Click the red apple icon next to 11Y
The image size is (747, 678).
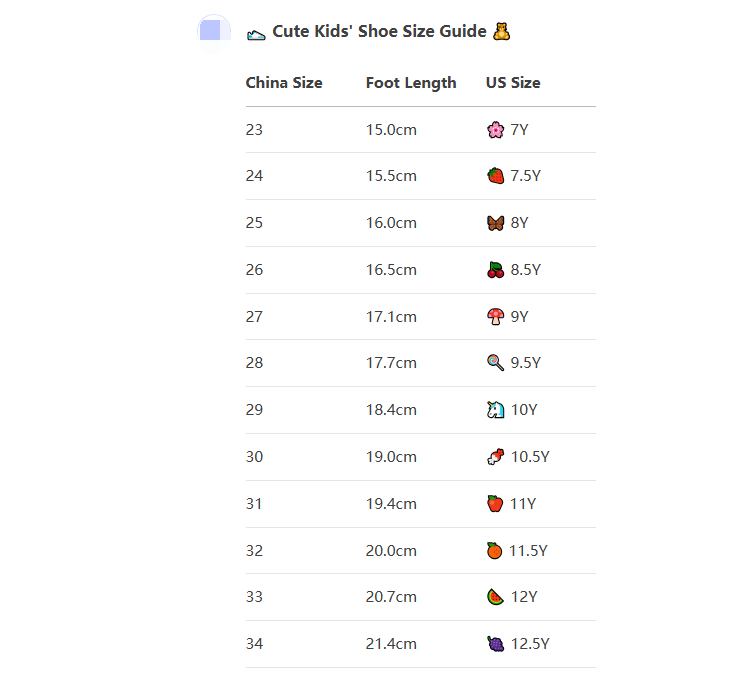(x=495, y=504)
